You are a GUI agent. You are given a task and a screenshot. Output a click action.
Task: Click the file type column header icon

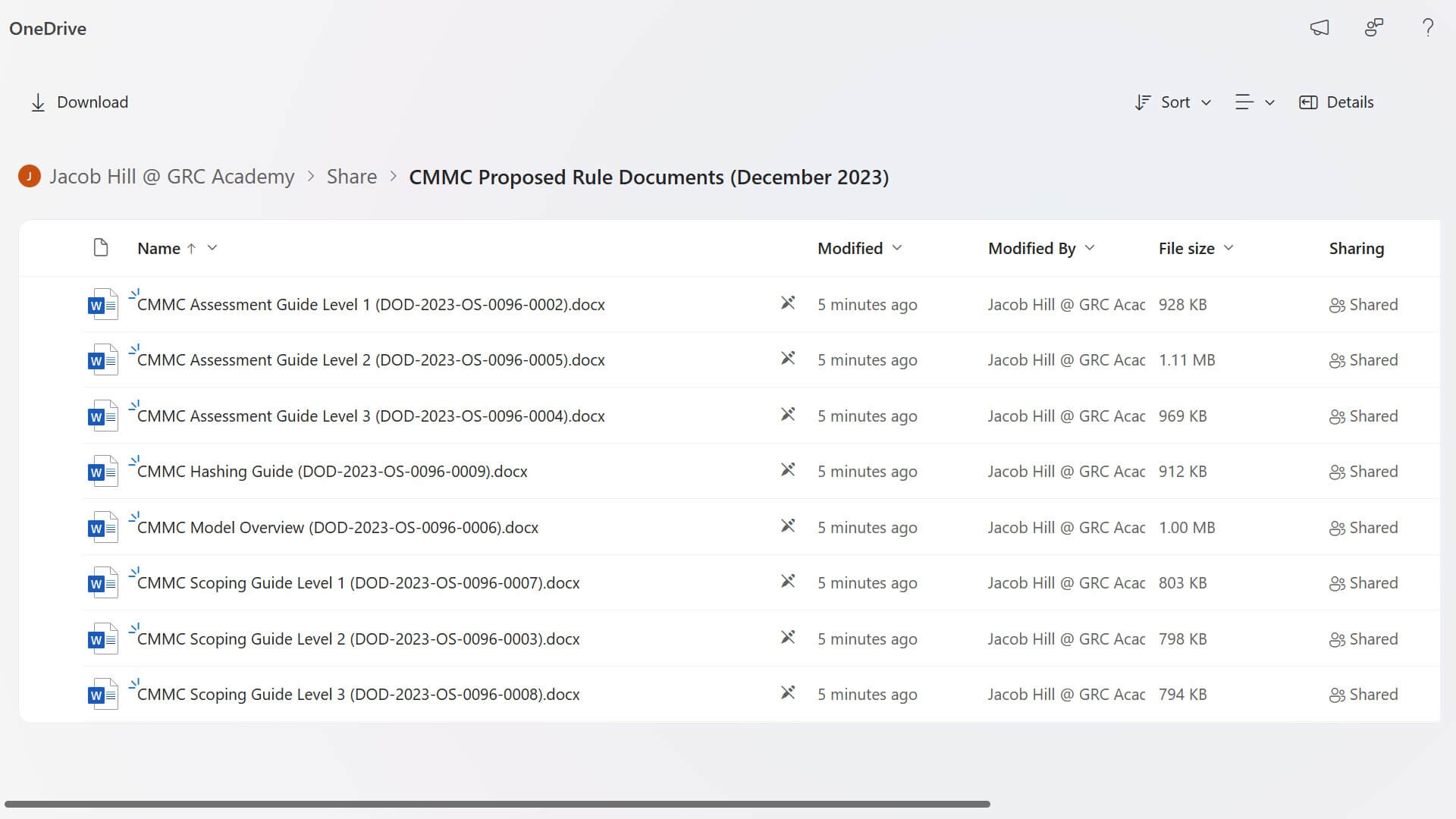click(x=101, y=248)
